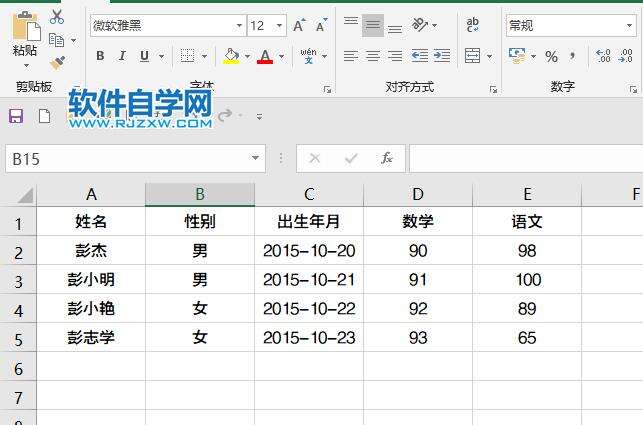Click the Save icon in quick access toolbar
Image resolution: width=643 pixels, height=425 pixels.
click(16, 116)
